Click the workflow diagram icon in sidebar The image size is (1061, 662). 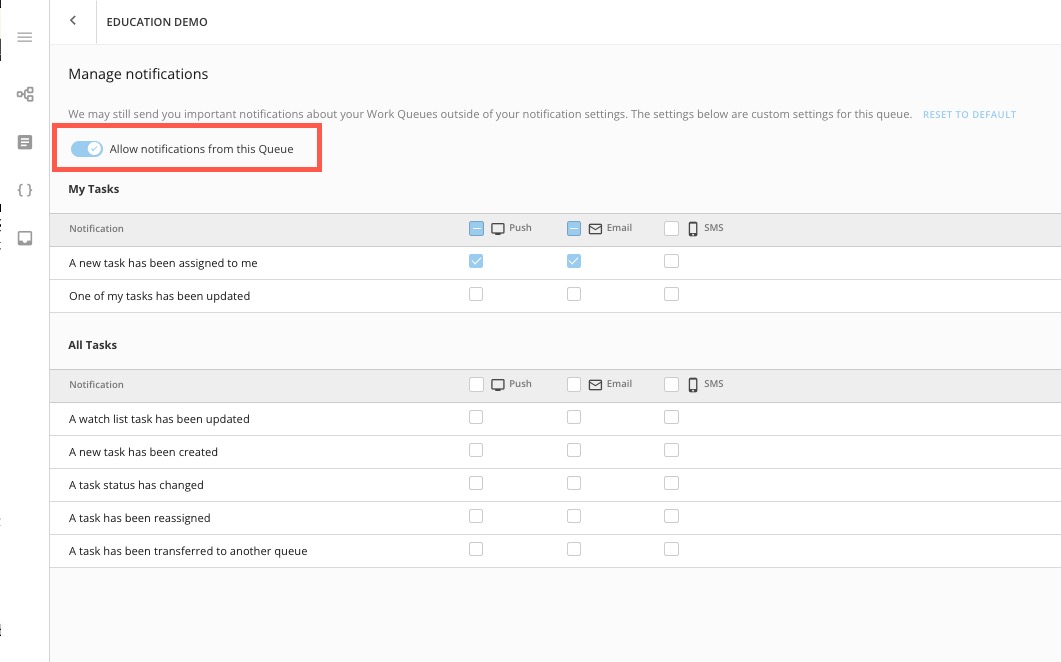click(25, 95)
